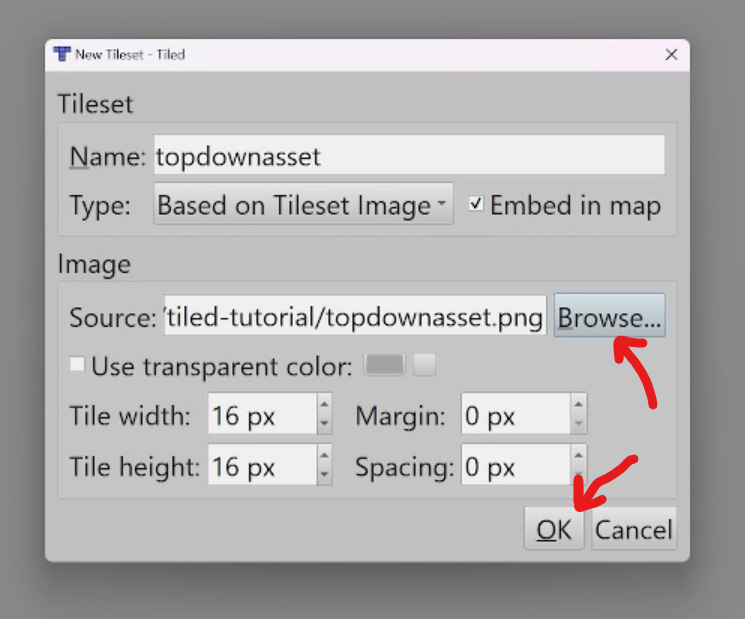Click the Source path input field

point(355,316)
